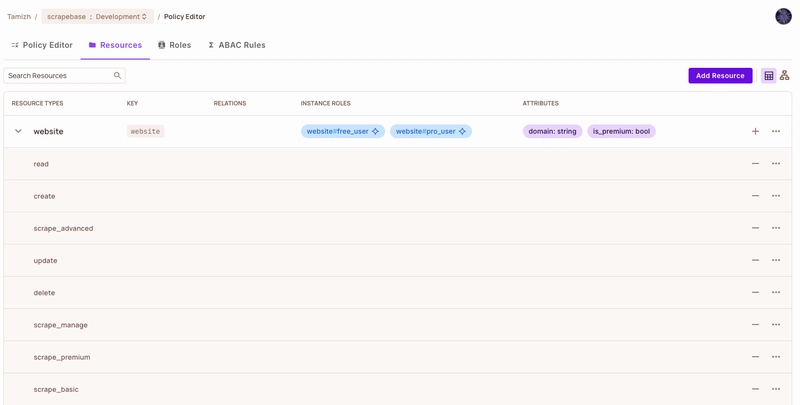
Task: Click the Add Resource button
Action: (720, 76)
